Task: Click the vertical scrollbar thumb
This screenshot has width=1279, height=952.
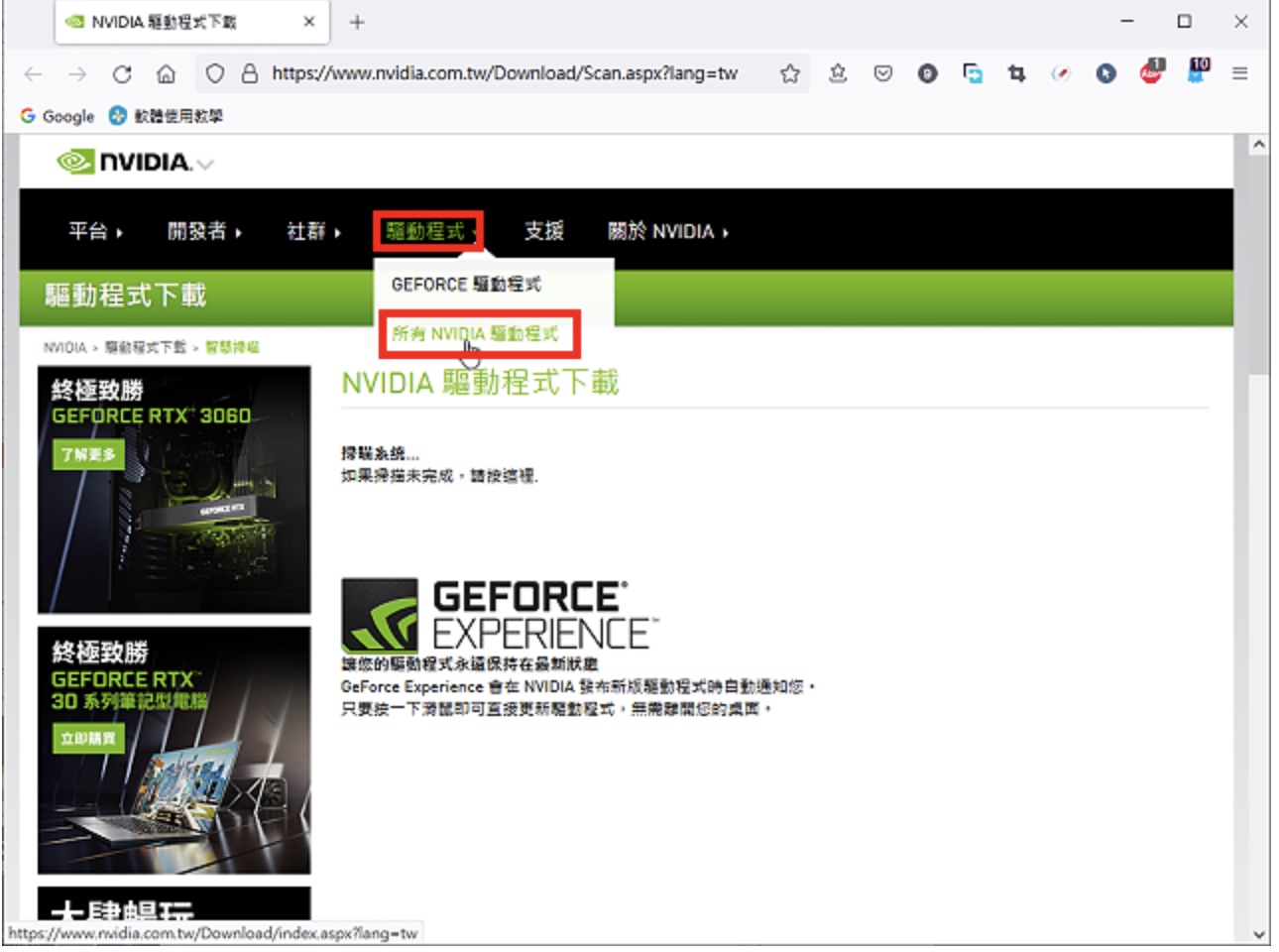Action: pos(1258,265)
